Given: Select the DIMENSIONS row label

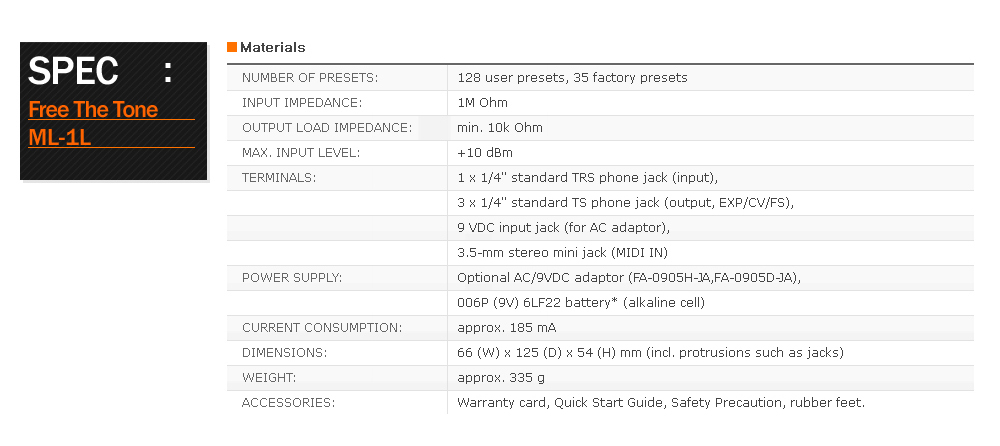Looking at the screenshot, I should [284, 353].
